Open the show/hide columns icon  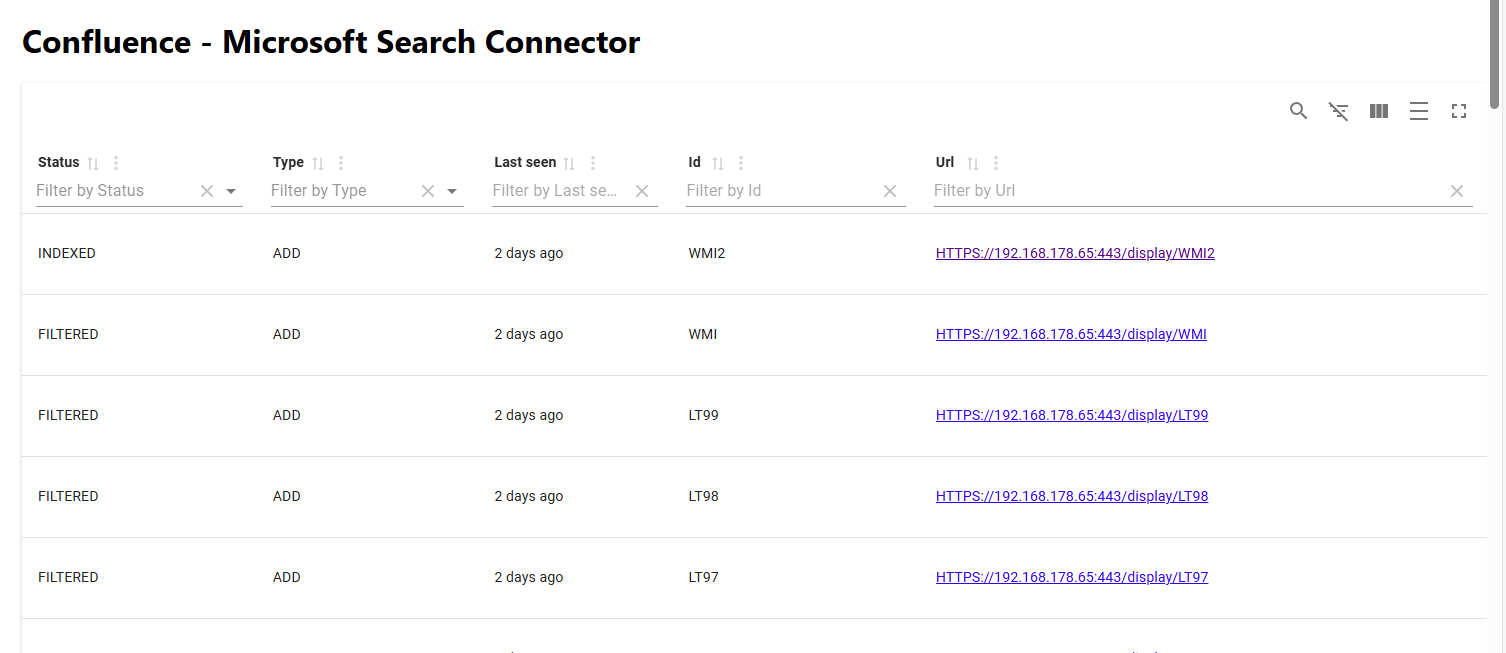pos(1379,111)
